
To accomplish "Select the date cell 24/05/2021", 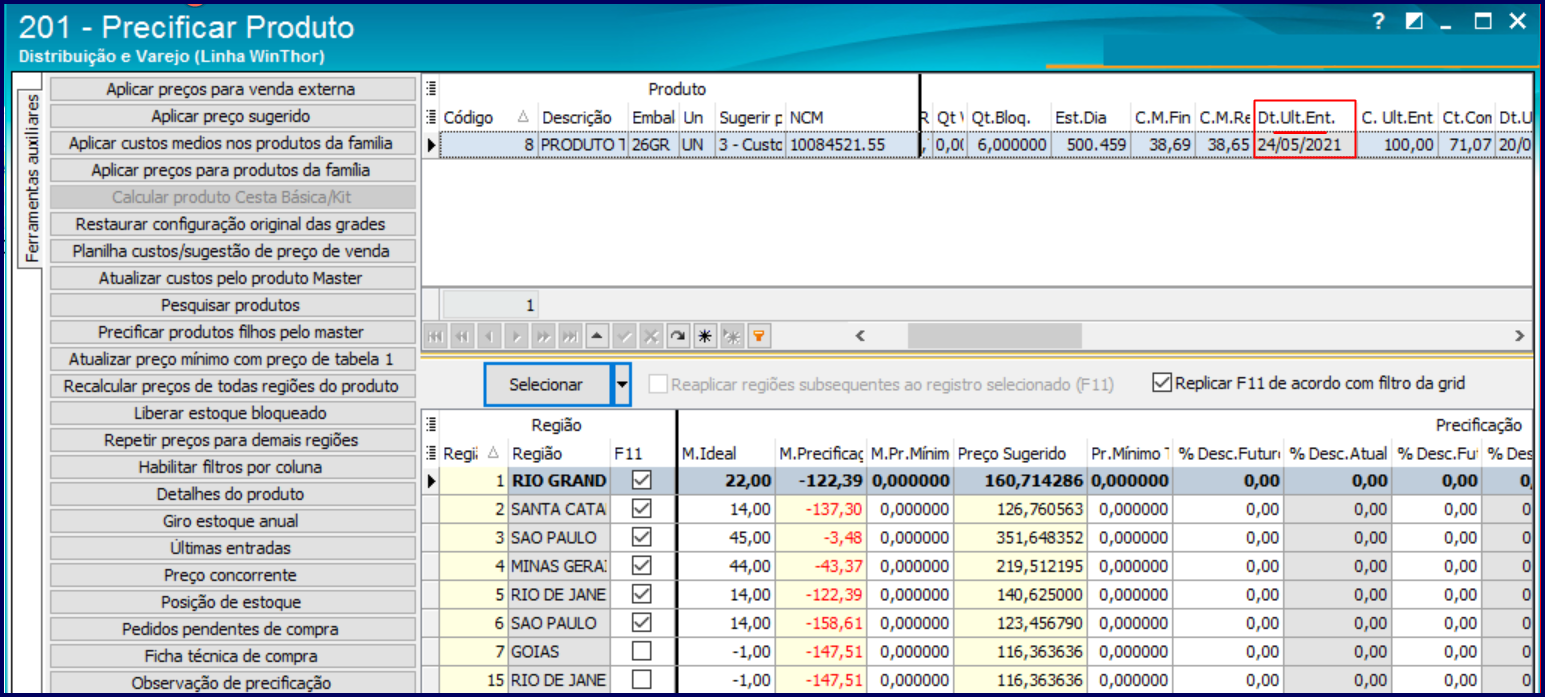I will pyautogui.click(x=1304, y=145).
